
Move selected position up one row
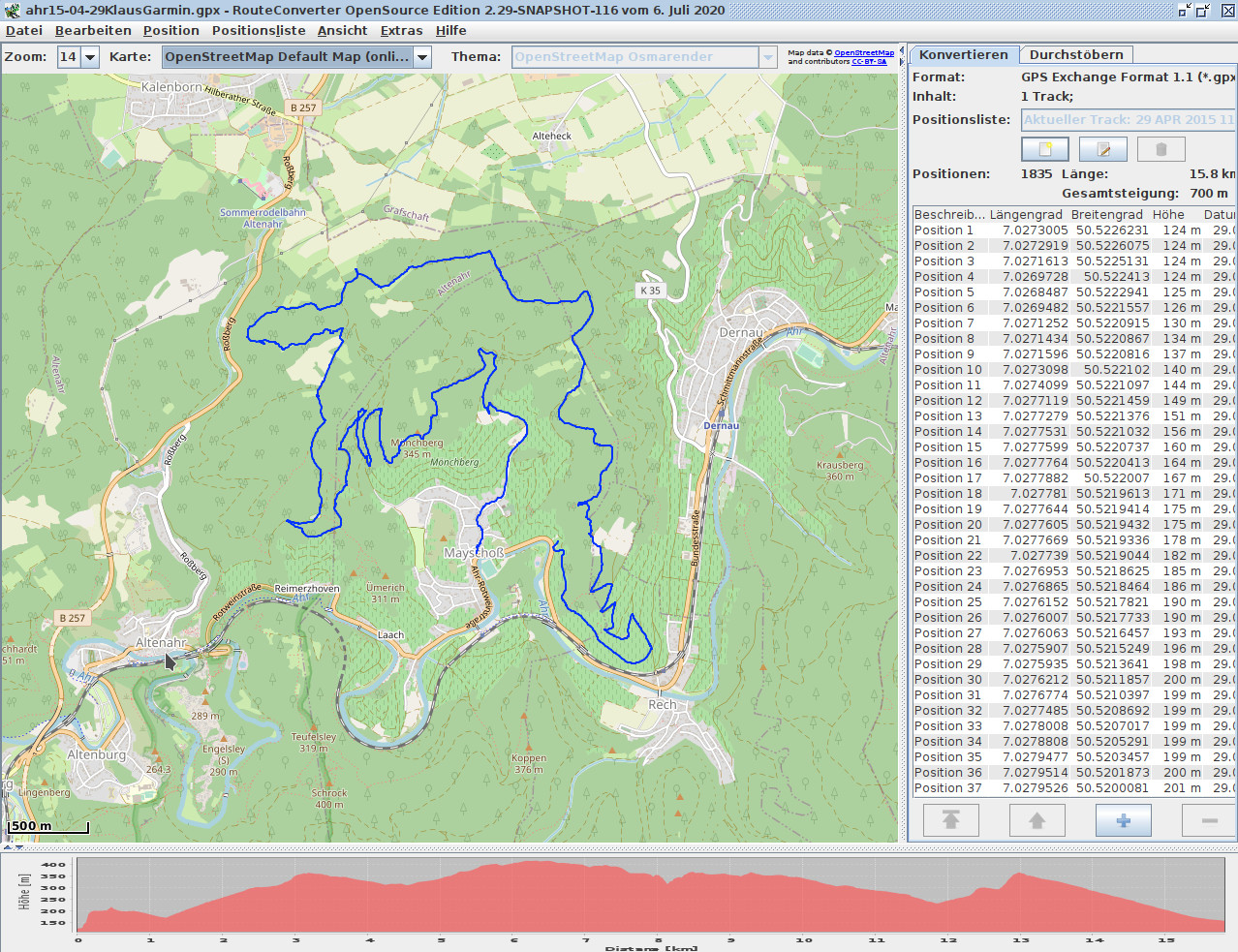click(x=1037, y=820)
